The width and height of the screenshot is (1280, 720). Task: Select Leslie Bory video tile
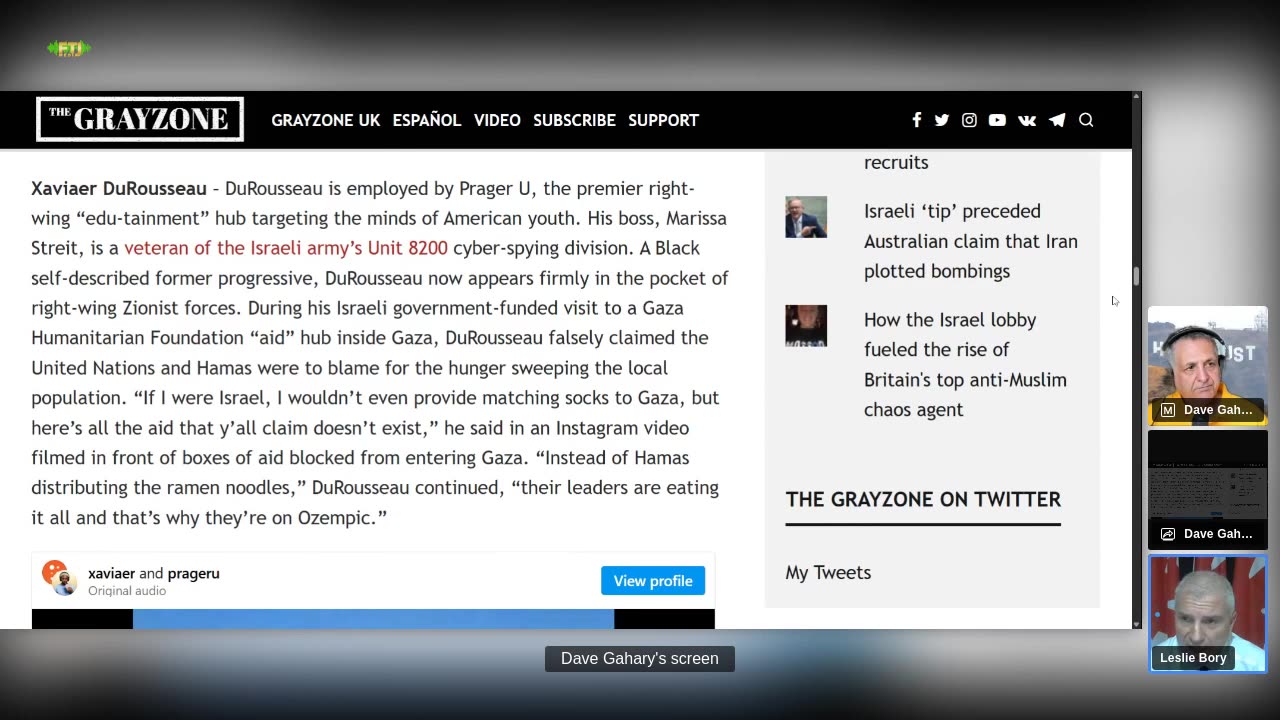tap(1208, 613)
